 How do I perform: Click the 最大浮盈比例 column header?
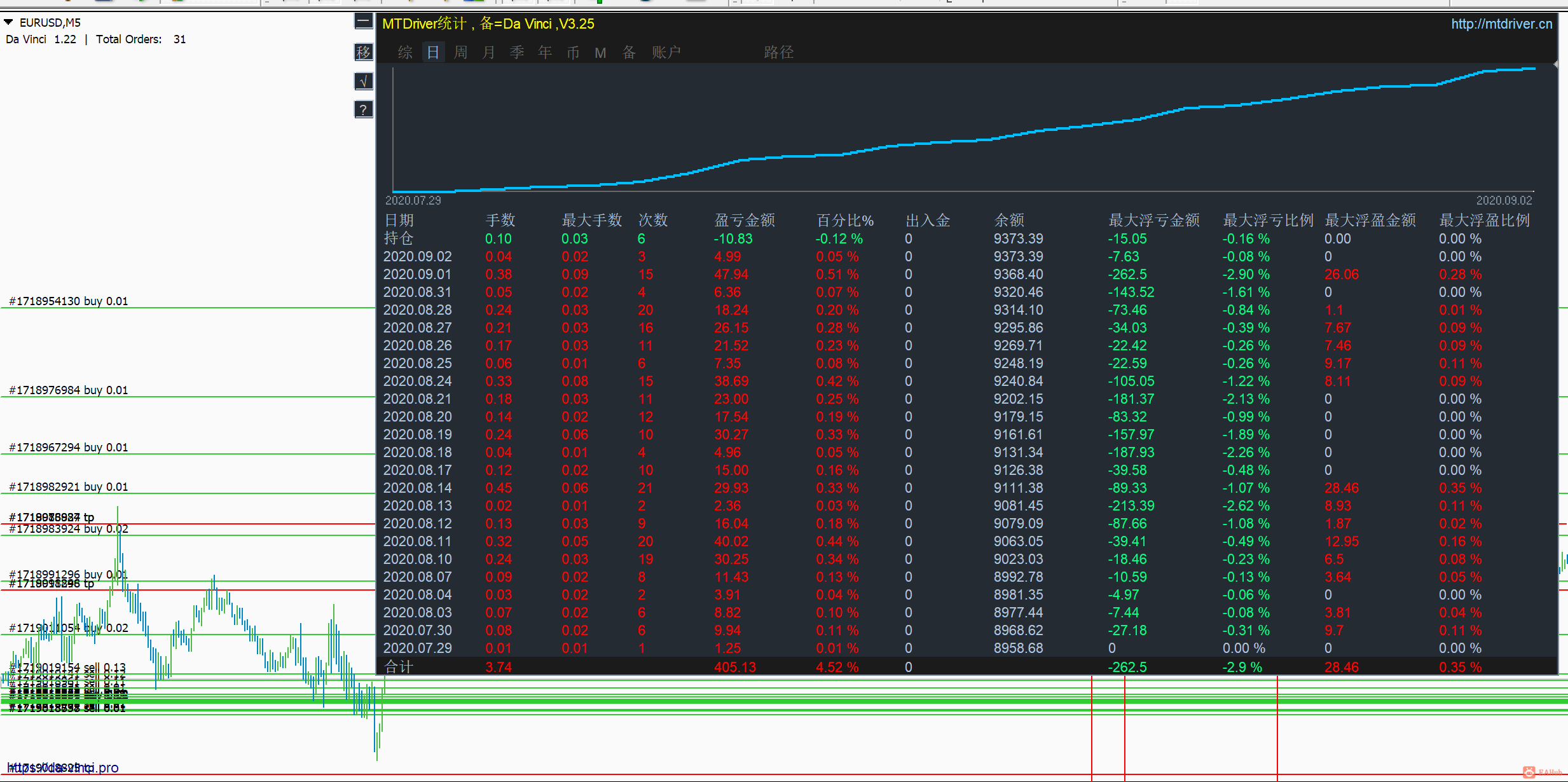[1485, 220]
